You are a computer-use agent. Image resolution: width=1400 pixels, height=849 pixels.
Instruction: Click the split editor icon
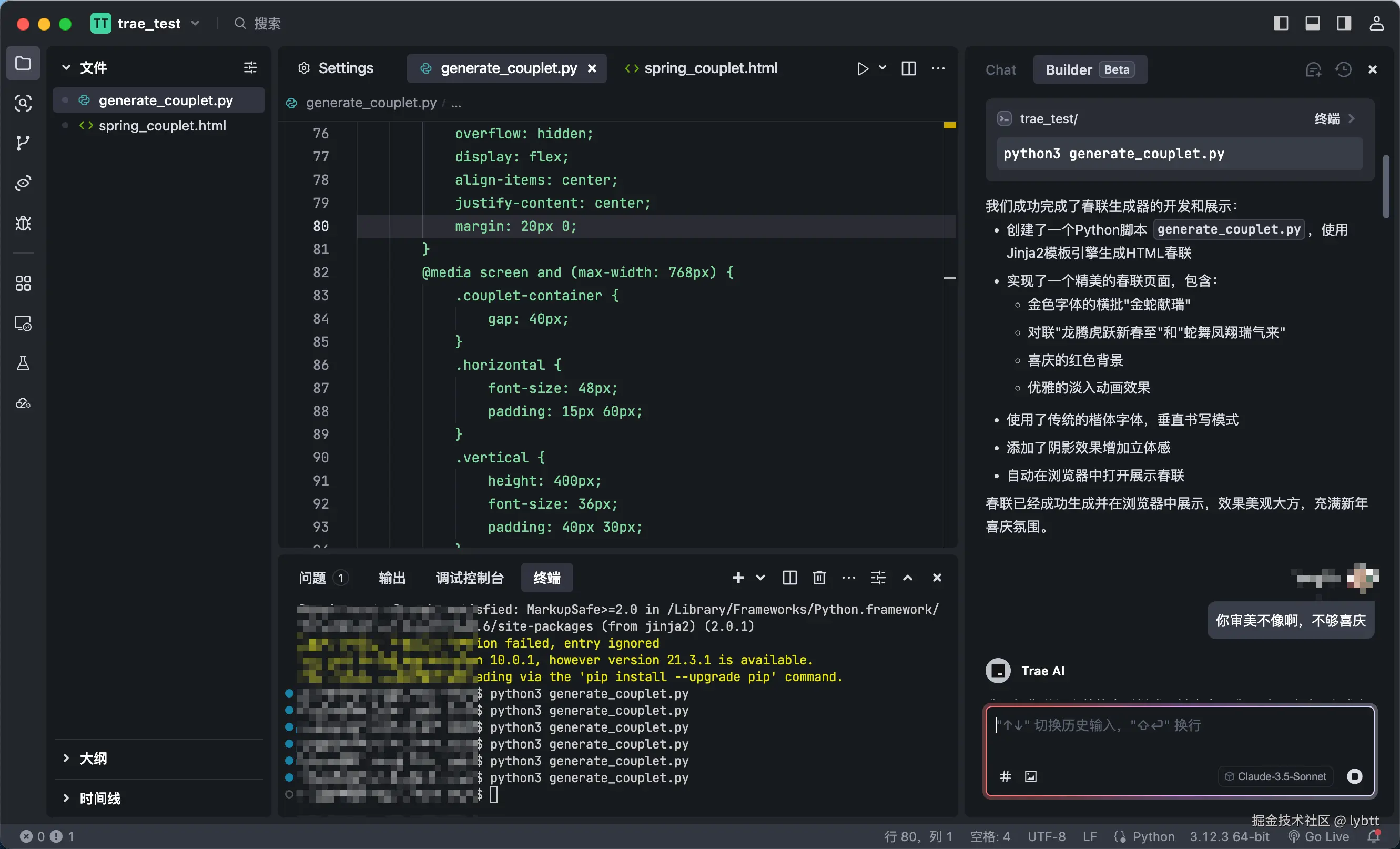coord(908,69)
